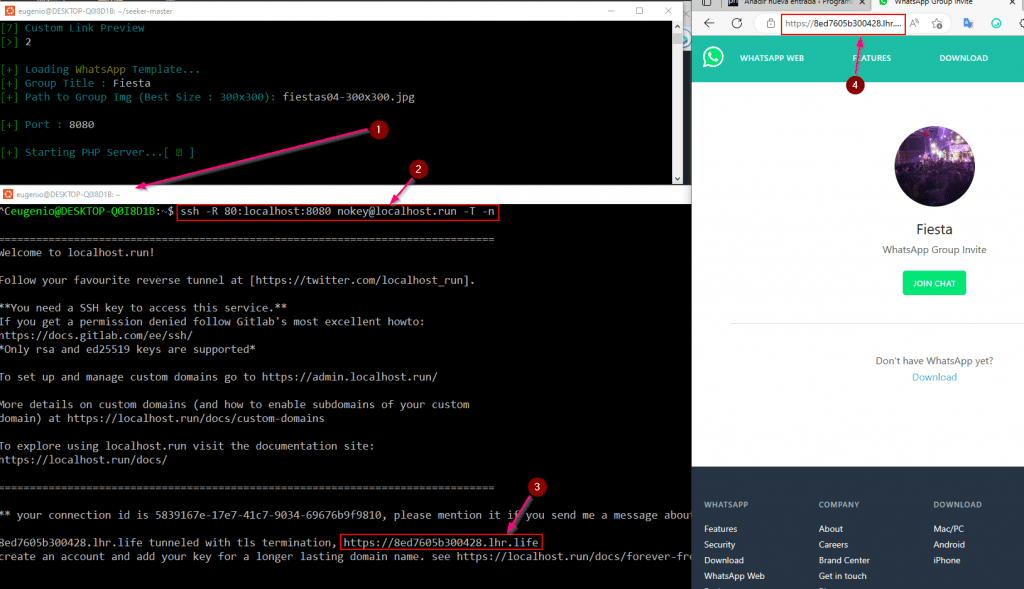Viewport: 1024px width, 589px height.
Task: Click the https://8ed7605b300428.lhr.life tunnel URL
Action: 441,543
